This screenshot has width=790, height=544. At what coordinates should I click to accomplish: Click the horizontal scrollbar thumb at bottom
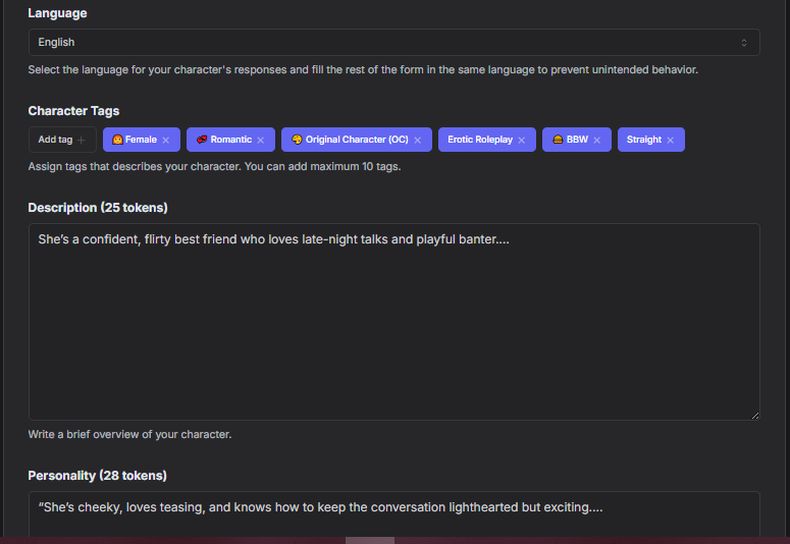click(x=370, y=540)
